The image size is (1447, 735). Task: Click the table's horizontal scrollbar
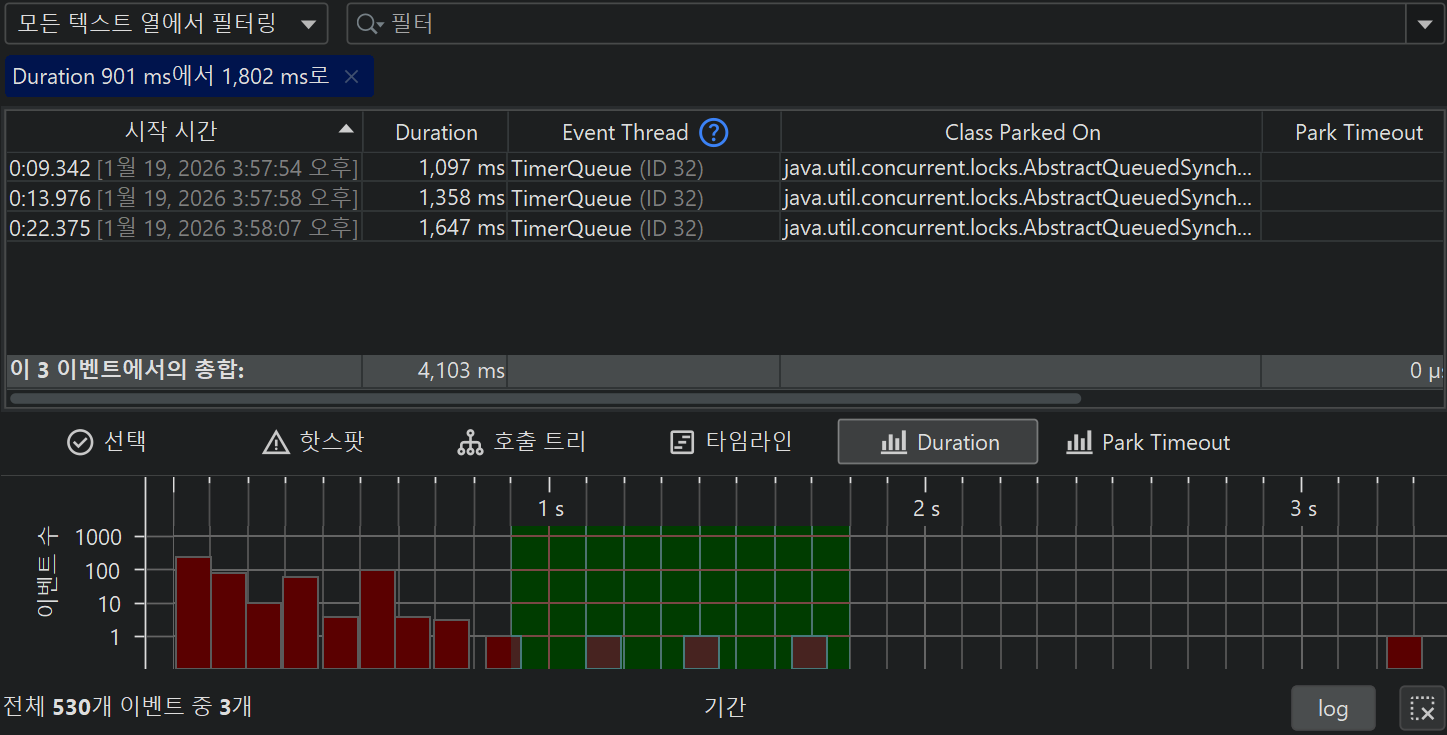(545, 398)
